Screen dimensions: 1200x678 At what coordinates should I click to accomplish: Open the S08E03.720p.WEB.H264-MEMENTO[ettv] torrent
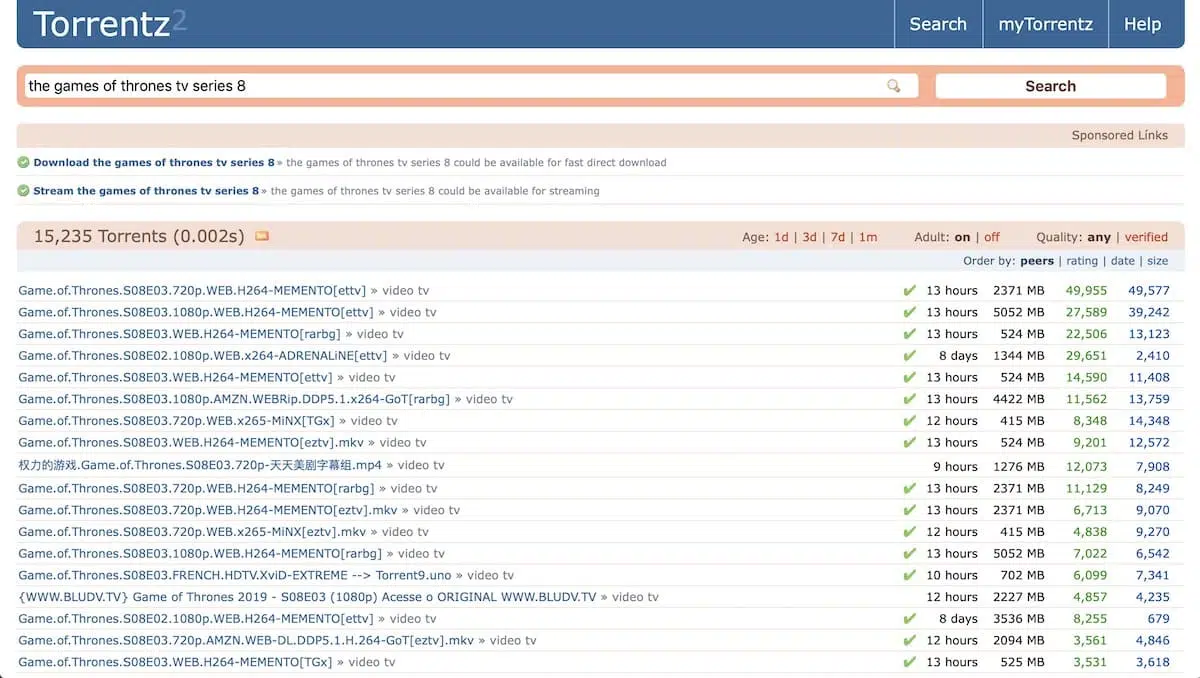coord(192,290)
